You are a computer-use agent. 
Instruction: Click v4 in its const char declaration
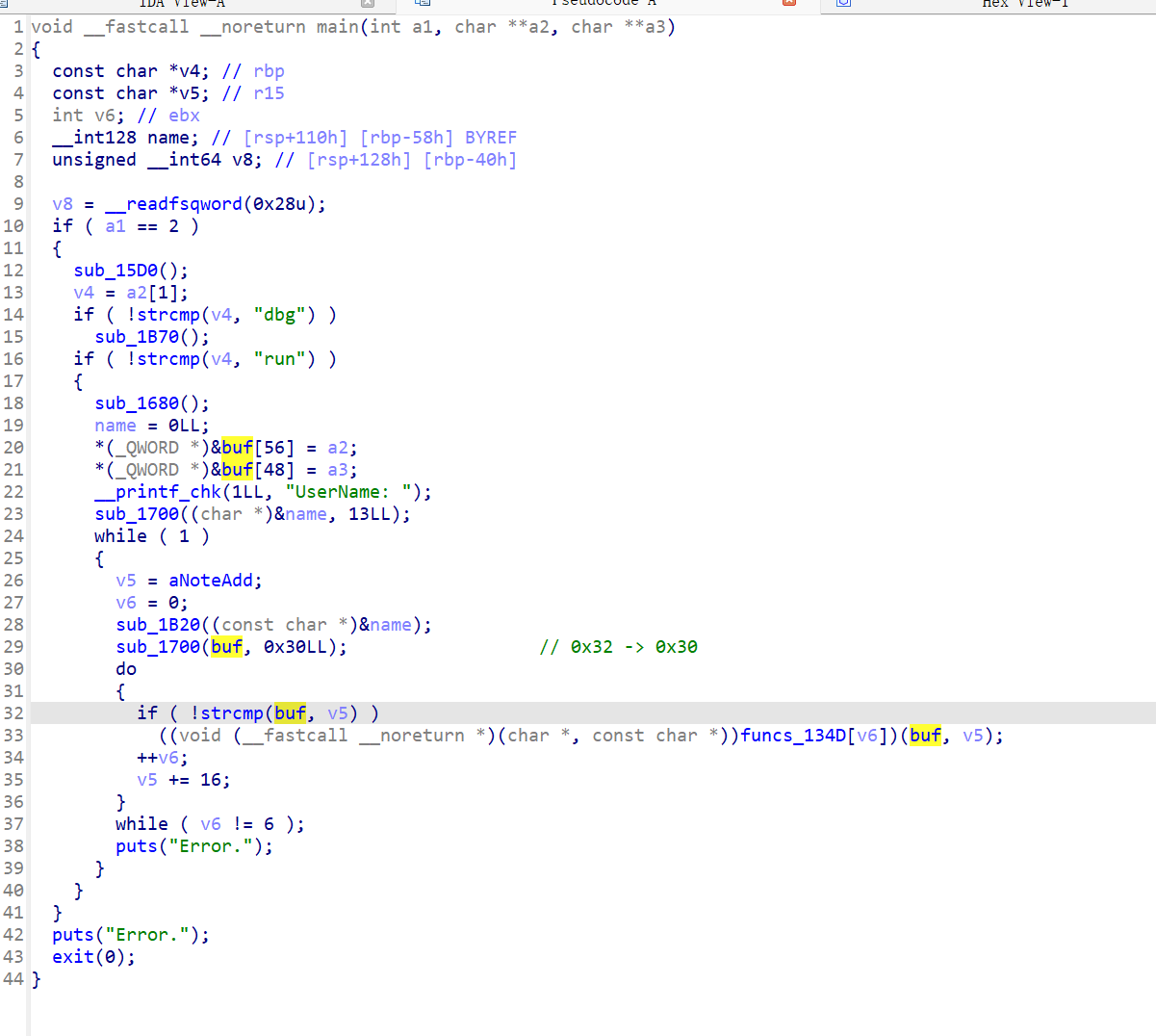pos(190,71)
